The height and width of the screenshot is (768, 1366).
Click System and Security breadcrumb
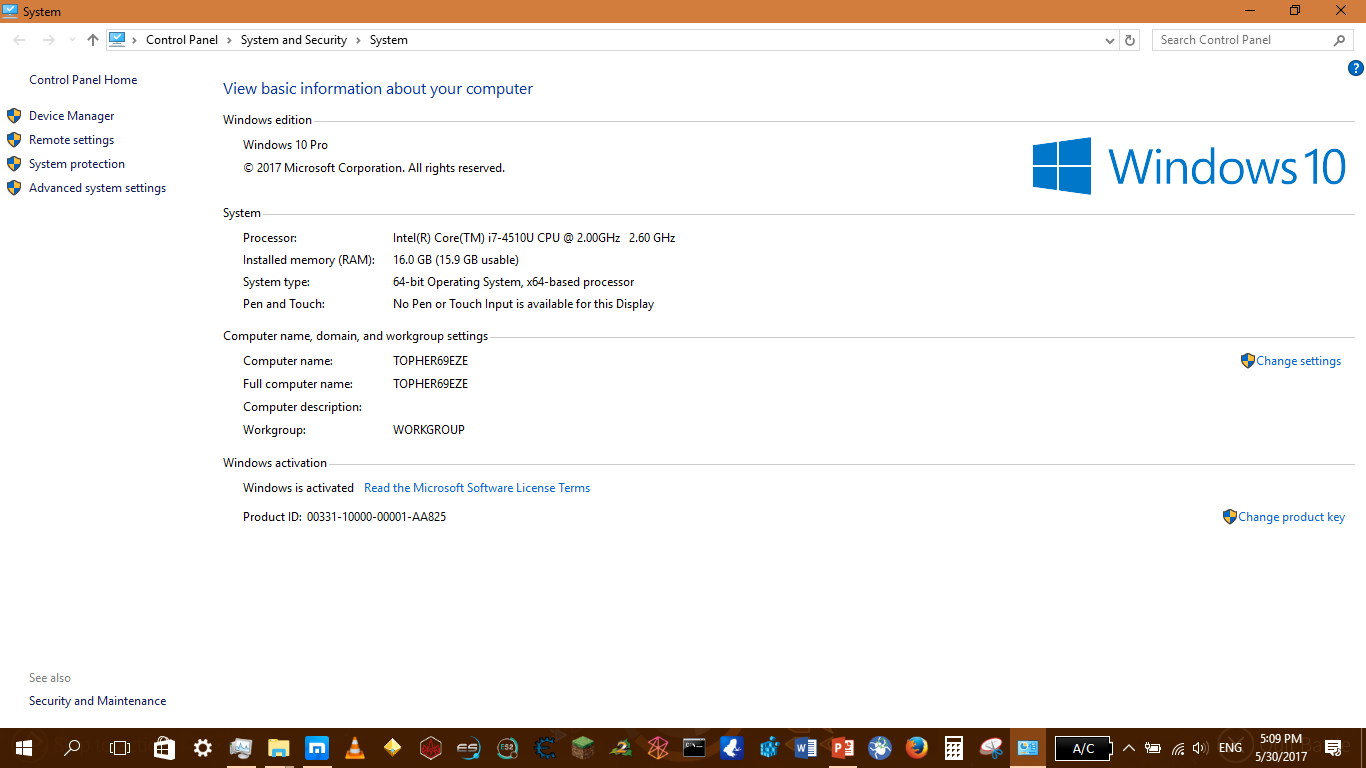pyautogui.click(x=293, y=40)
